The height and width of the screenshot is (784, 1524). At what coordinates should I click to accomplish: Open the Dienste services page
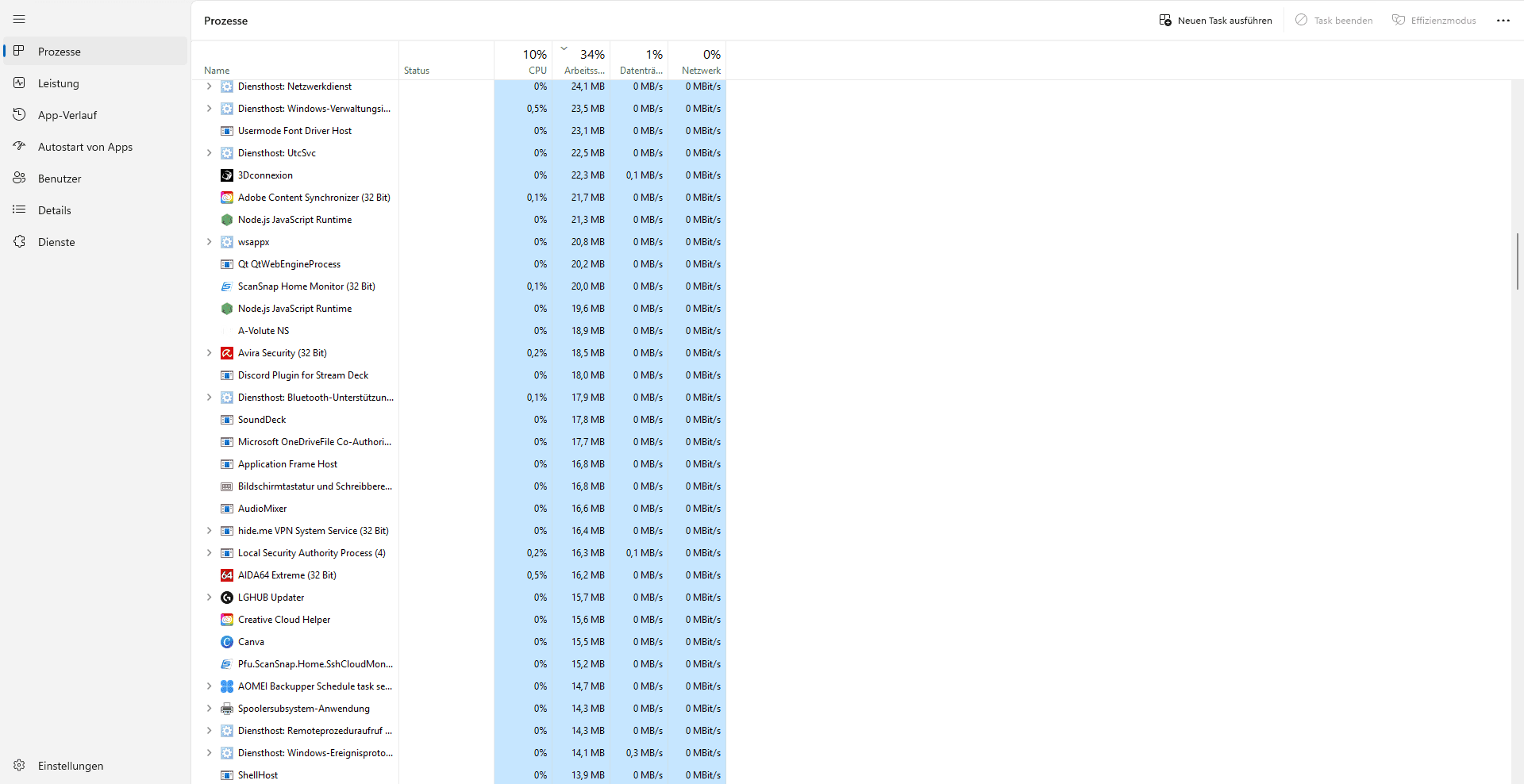[x=95, y=242]
